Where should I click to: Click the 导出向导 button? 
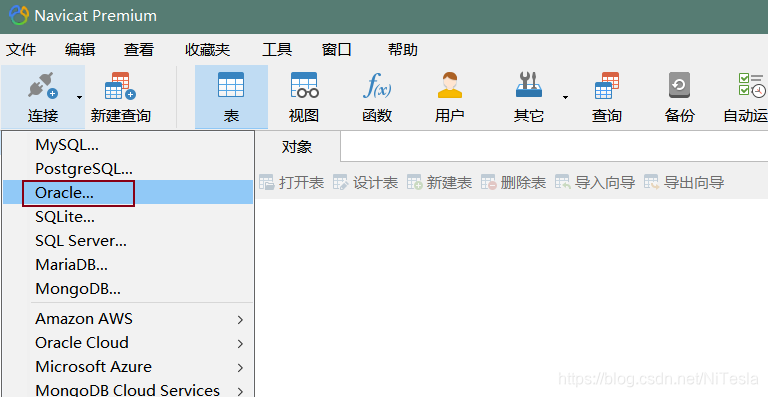684,183
